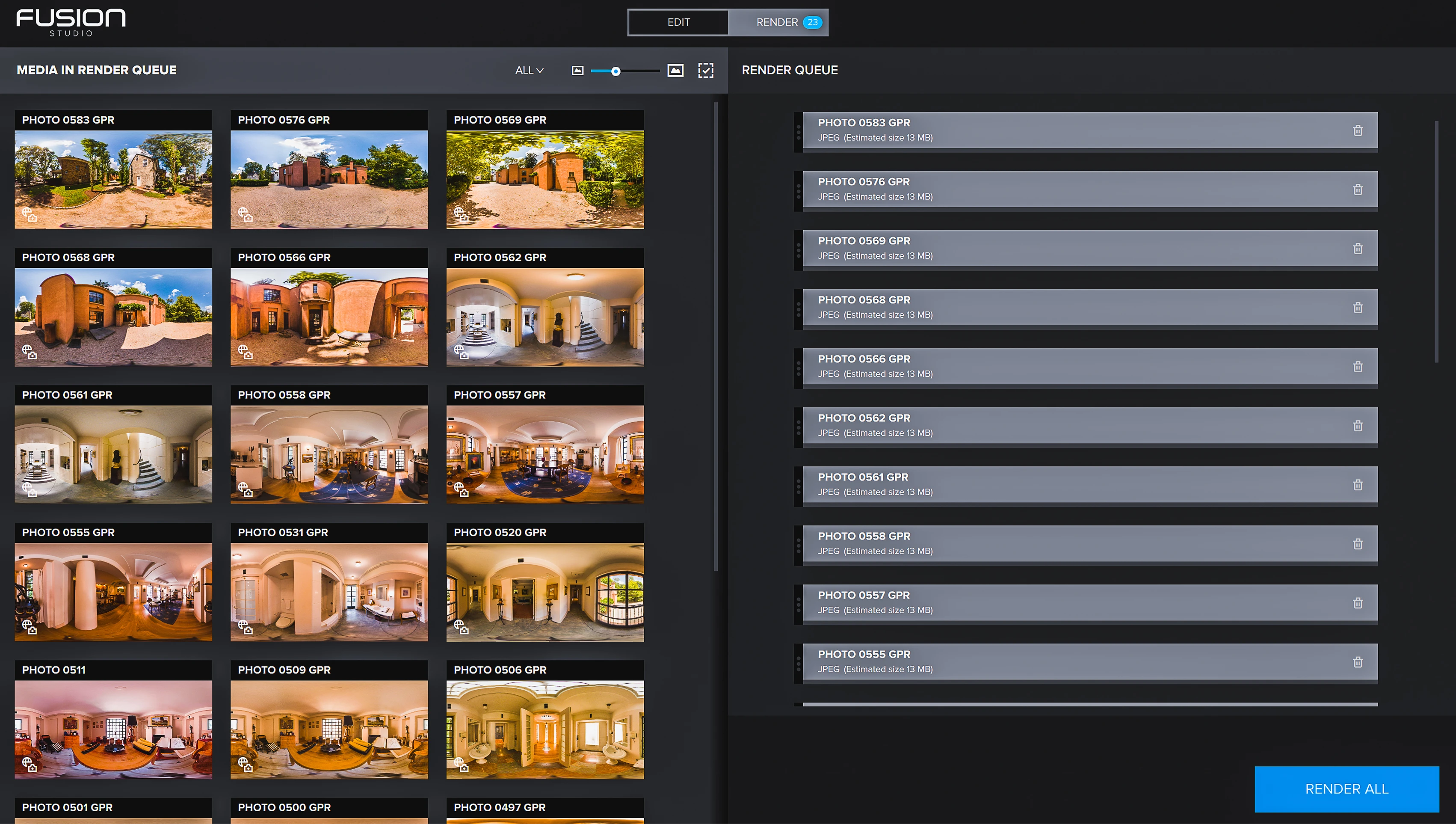This screenshot has height=824, width=1456.
Task: Click 360 photo icon on PHOTO 0583 thumbnail
Action: click(30, 214)
